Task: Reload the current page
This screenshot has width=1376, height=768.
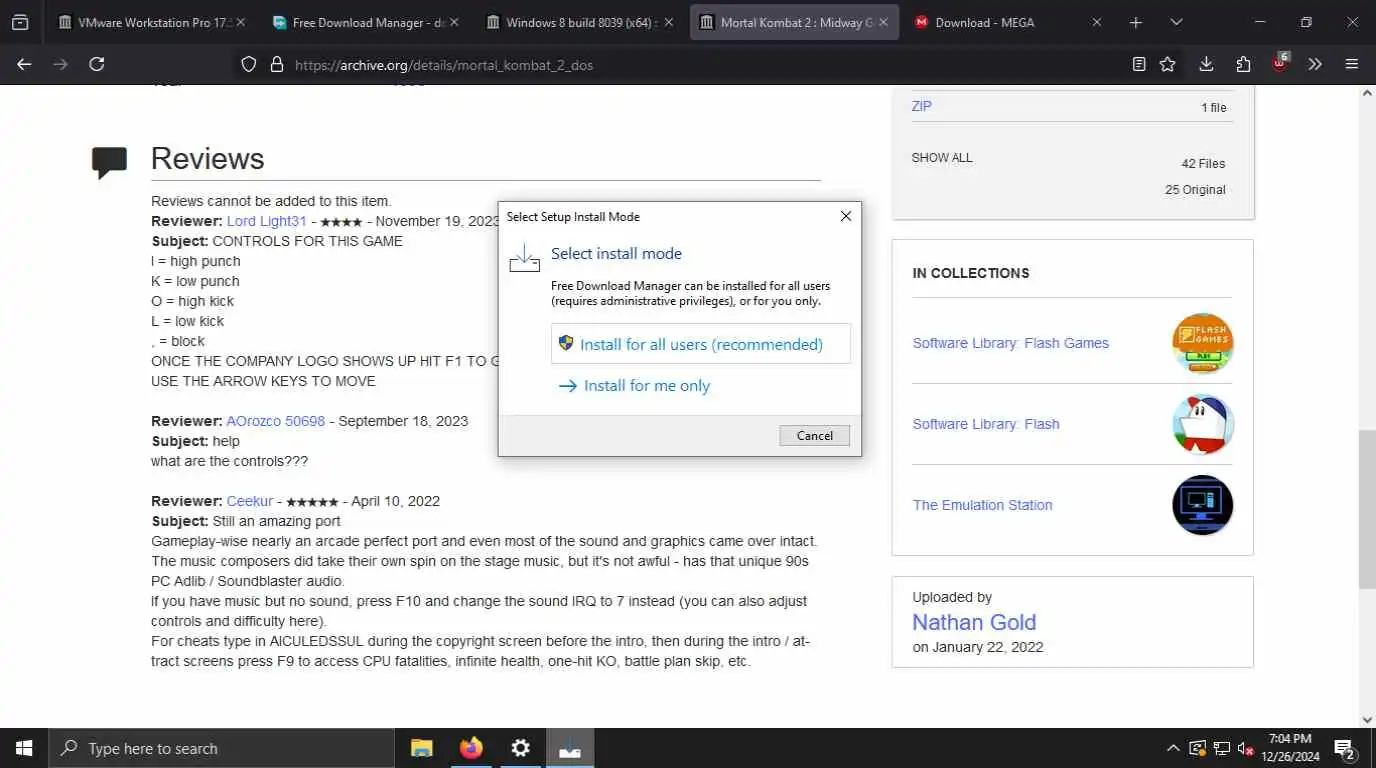Action: pos(96,64)
